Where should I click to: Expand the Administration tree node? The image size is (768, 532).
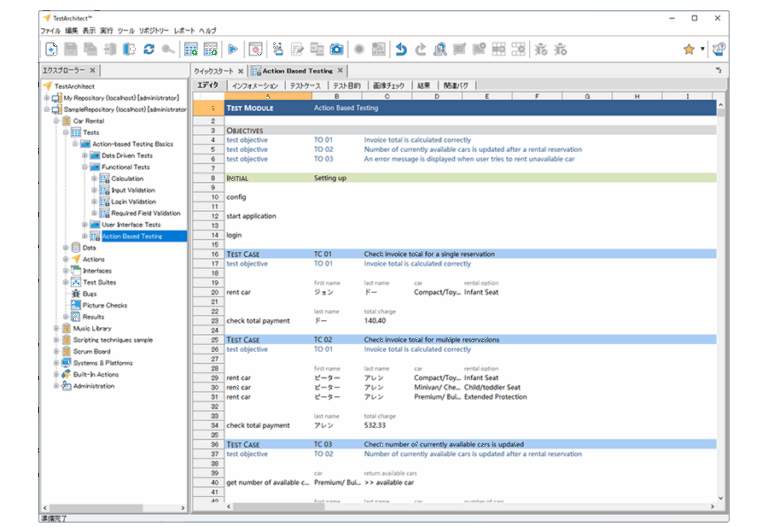tap(56, 386)
